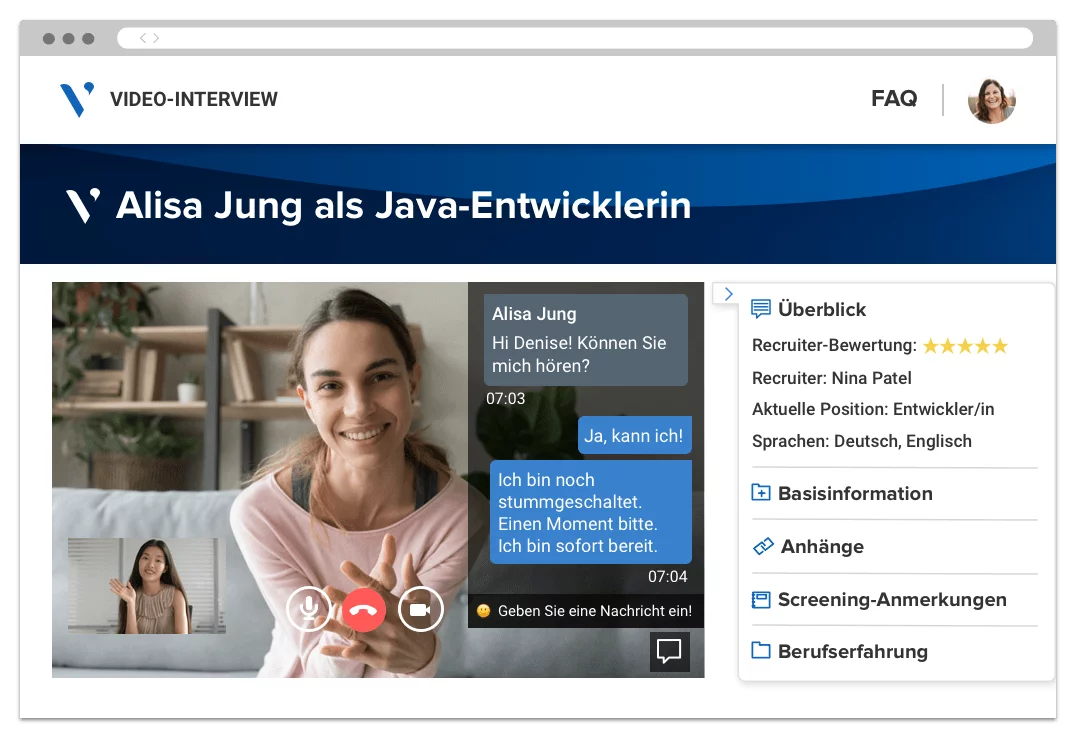Click the self-view video thumbnail
Image resolution: width=1076 pixels, height=738 pixels.
147,586
